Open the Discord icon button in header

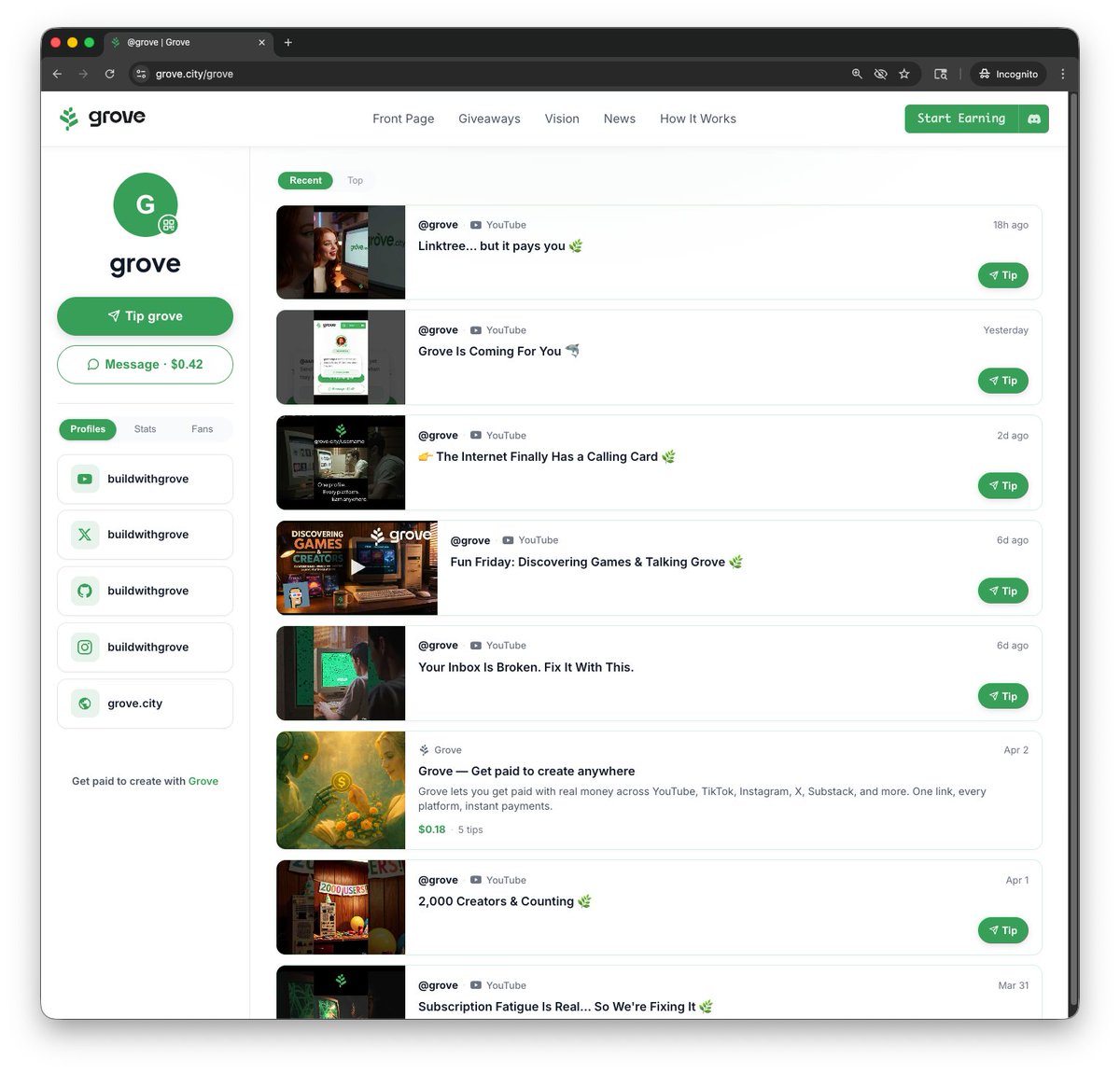tap(1034, 118)
